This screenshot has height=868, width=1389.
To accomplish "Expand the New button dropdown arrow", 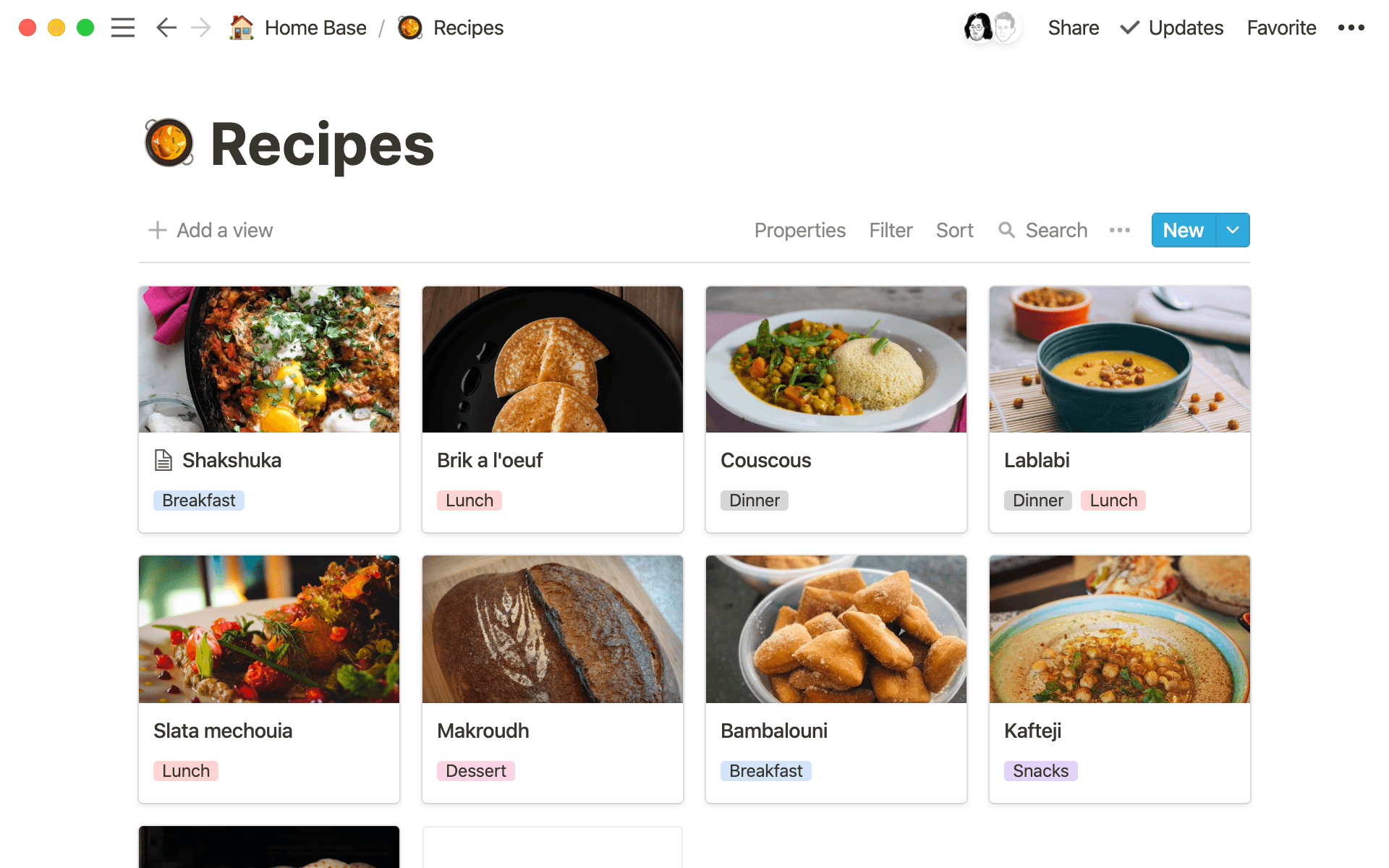I will (x=1233, y=230).
